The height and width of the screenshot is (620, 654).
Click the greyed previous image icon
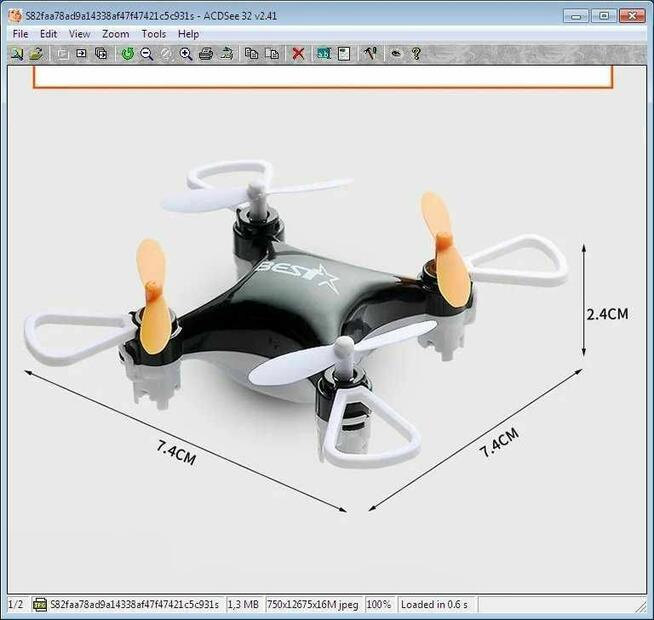(x=62, y=54)
